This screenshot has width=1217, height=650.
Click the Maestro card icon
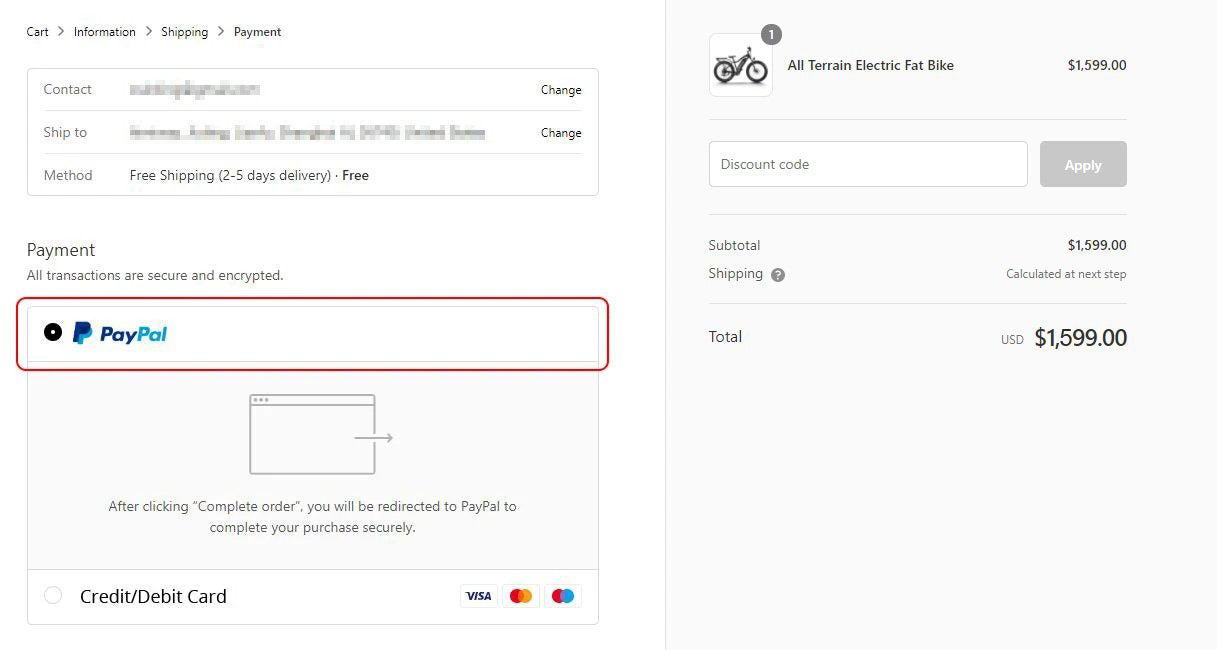[562, 595]
